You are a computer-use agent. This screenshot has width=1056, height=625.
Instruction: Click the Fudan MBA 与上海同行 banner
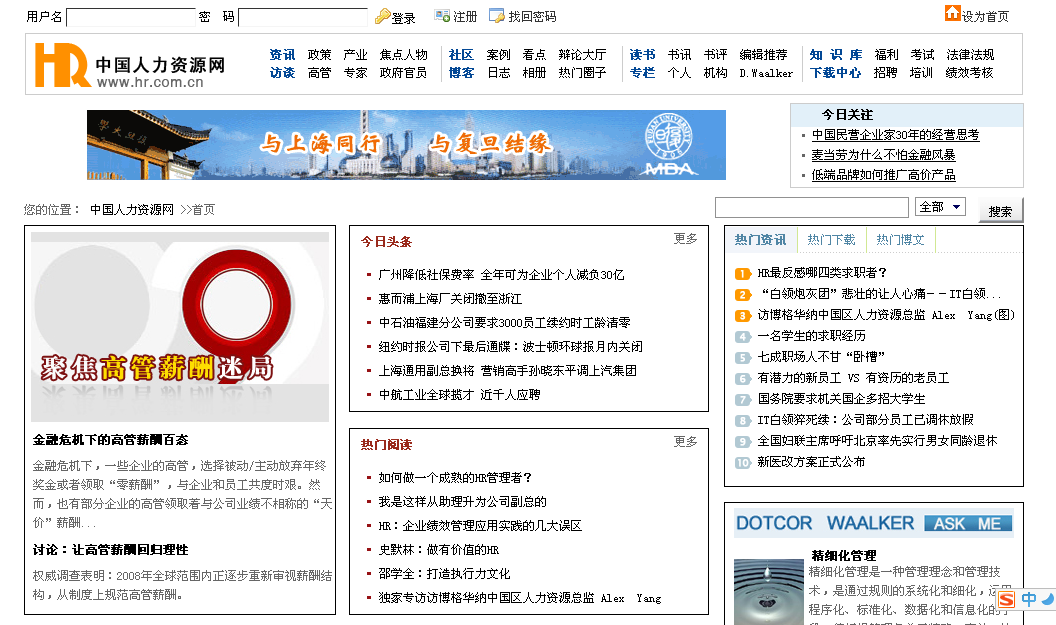[406, 145]
